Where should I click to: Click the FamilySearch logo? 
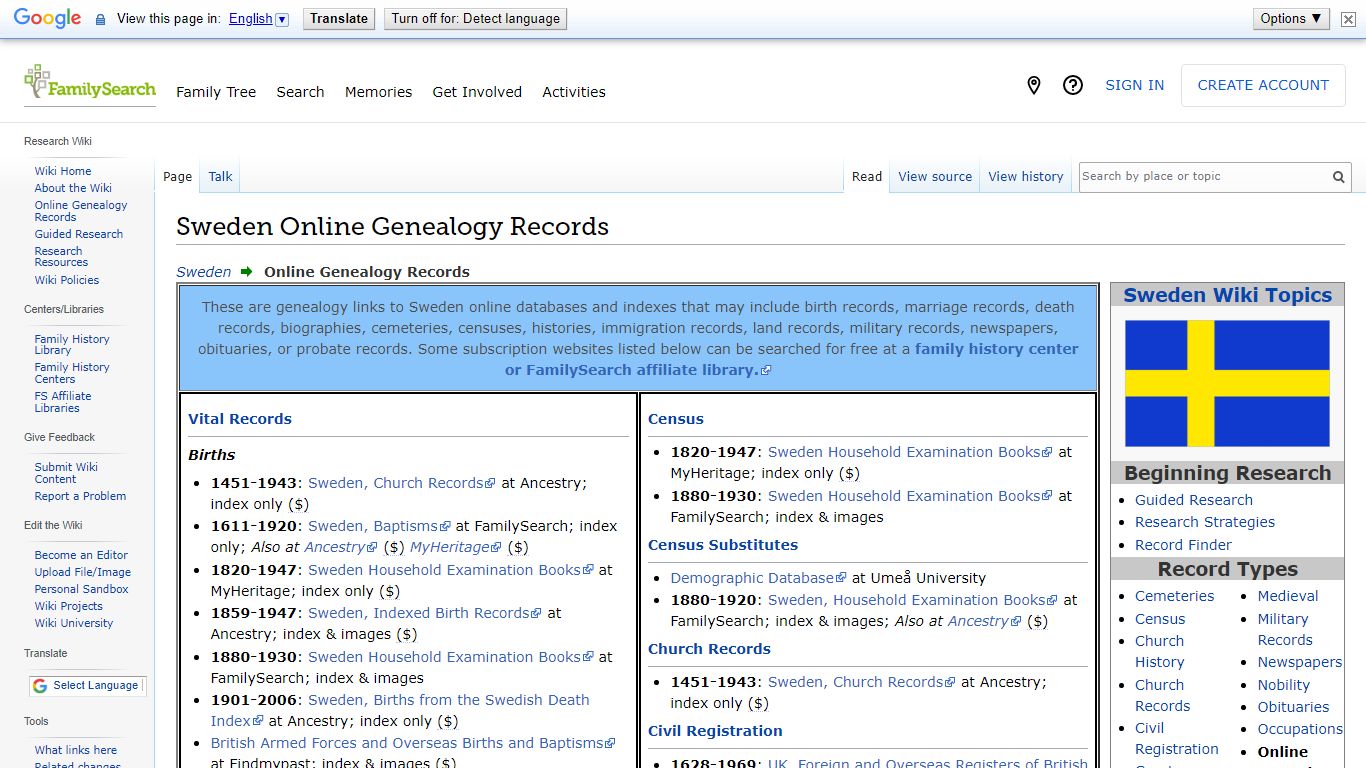90,84
